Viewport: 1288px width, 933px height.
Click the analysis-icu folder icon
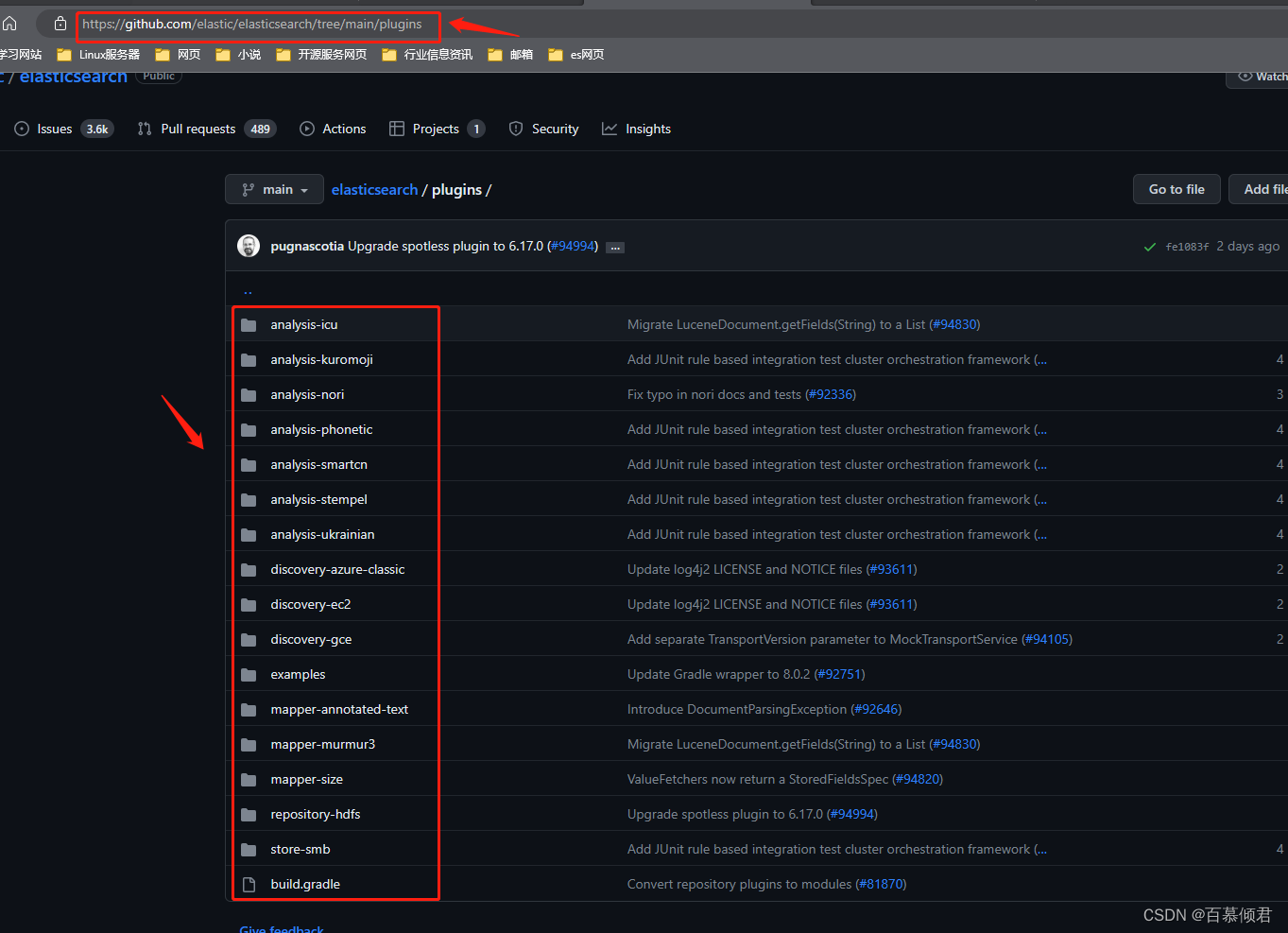pyautogui.click(x=249, y=324)
